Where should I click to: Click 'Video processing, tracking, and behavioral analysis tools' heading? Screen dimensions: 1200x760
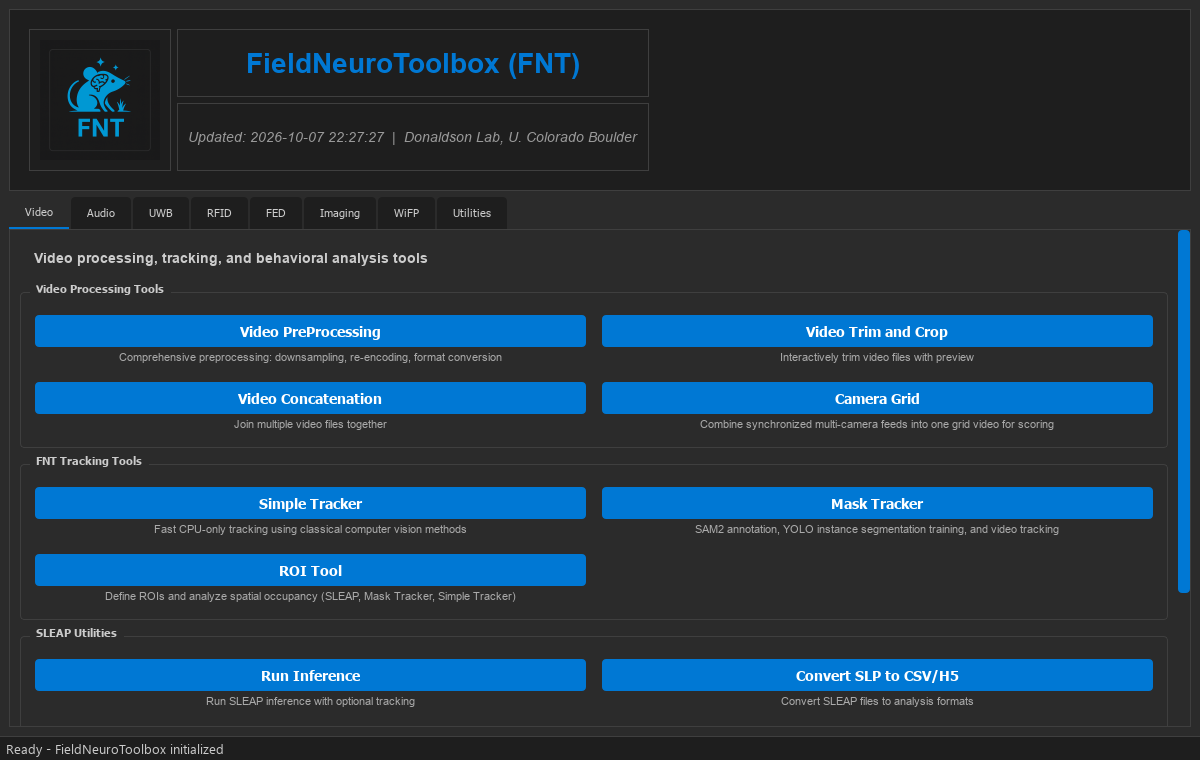click(x=231, y=258)
